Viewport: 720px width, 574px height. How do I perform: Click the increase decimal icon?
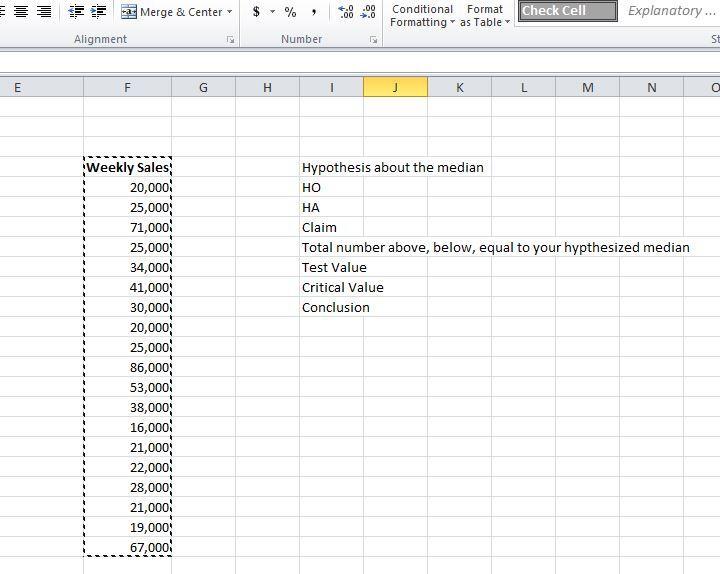[345, 11]
